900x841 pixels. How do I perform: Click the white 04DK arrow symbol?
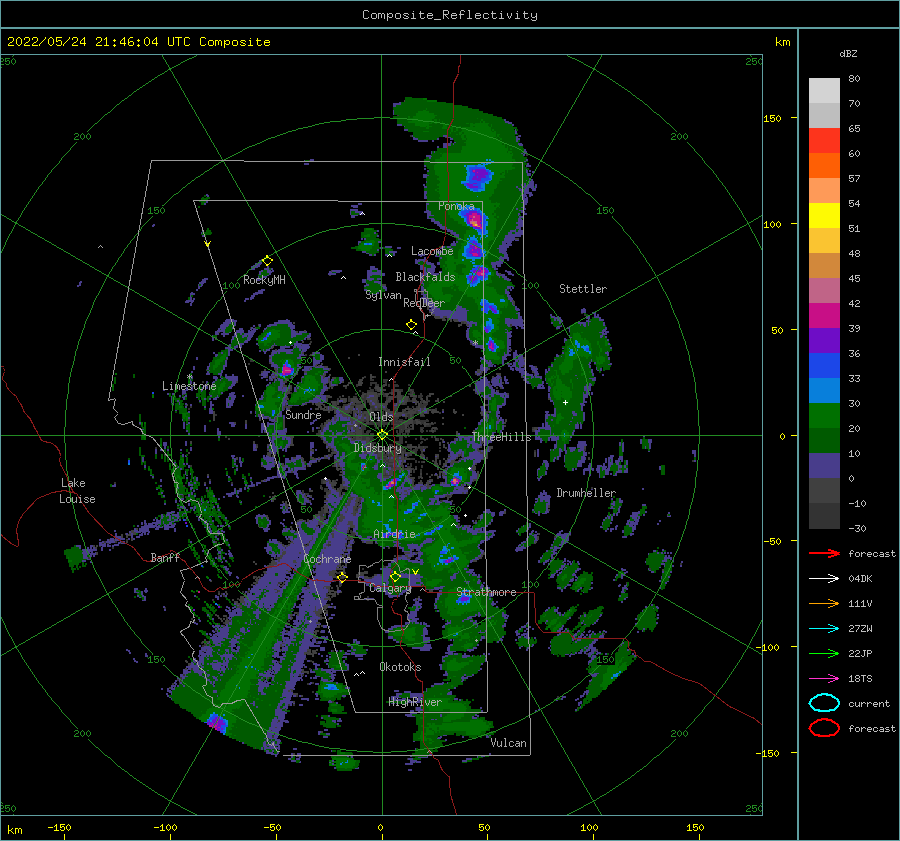824,578
